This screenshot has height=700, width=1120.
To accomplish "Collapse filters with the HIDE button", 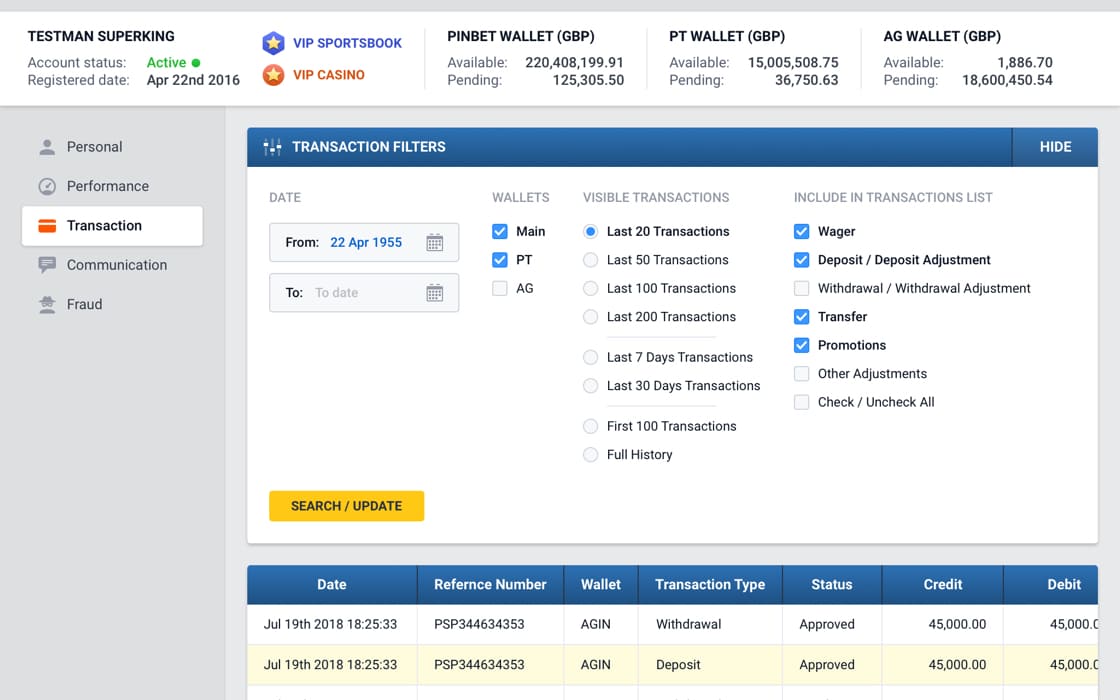I will click(1055, 147).
